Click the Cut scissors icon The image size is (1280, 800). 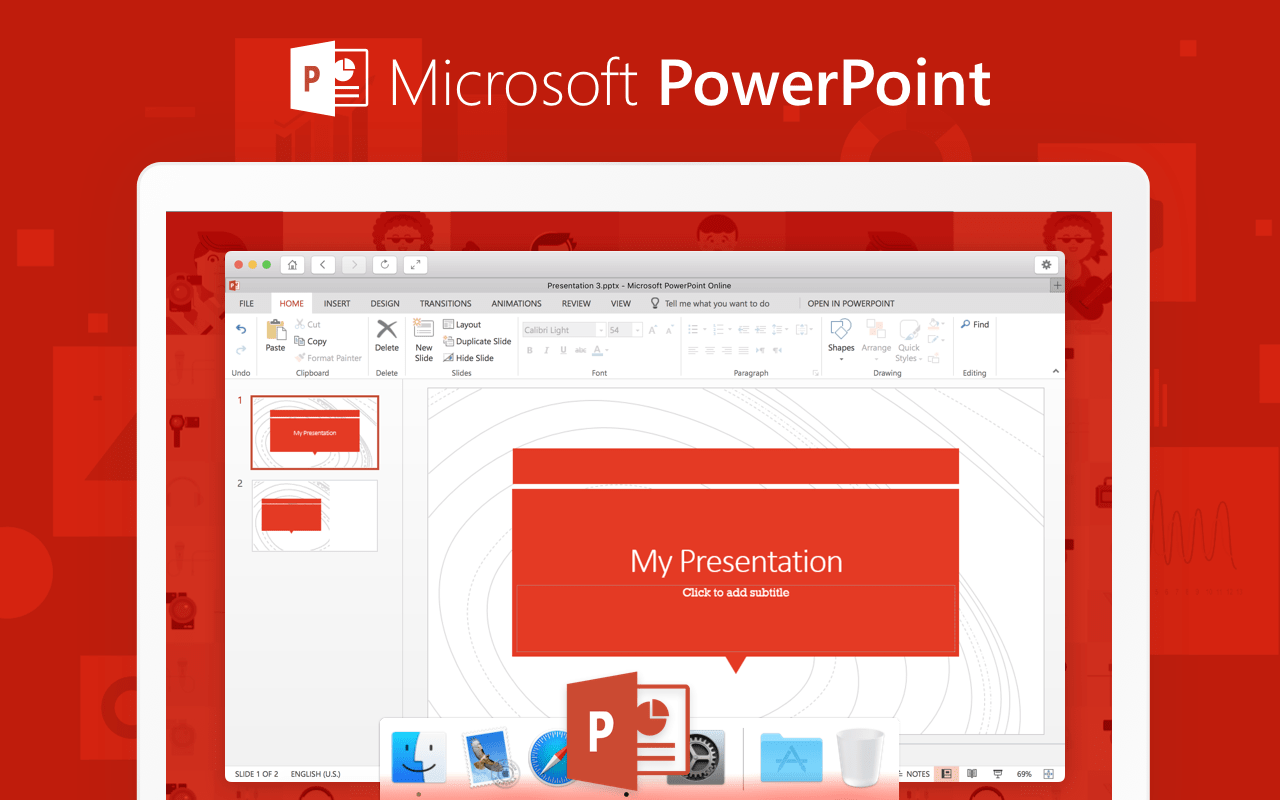tap(300, 324)
